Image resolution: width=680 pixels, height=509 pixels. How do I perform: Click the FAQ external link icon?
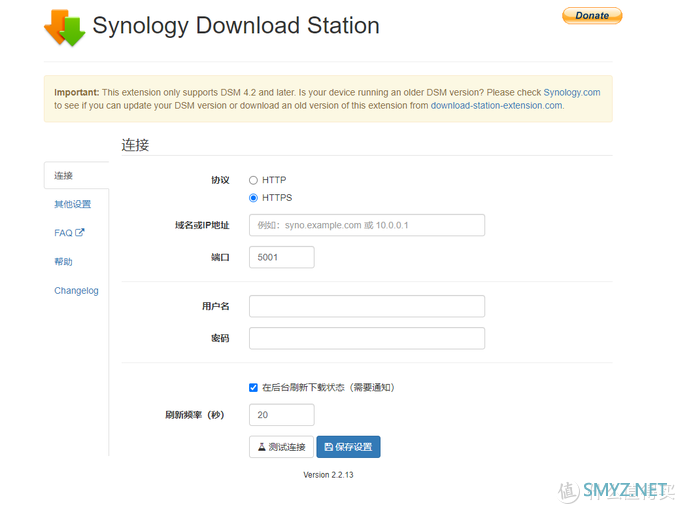(80, 232)
